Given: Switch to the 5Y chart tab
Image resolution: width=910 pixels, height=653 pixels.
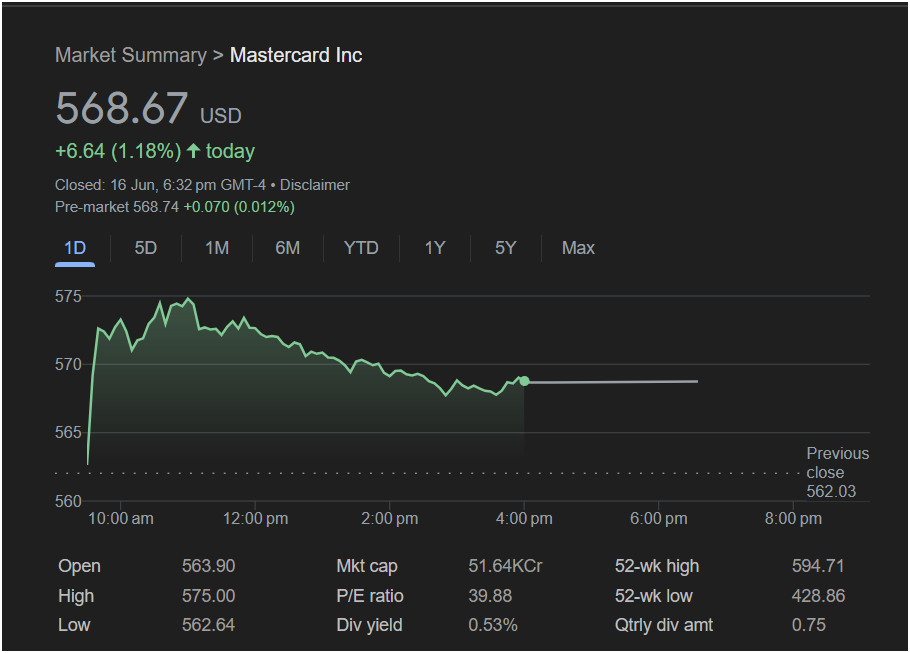Looking at the screenshot, I should [x=505, y=248].
